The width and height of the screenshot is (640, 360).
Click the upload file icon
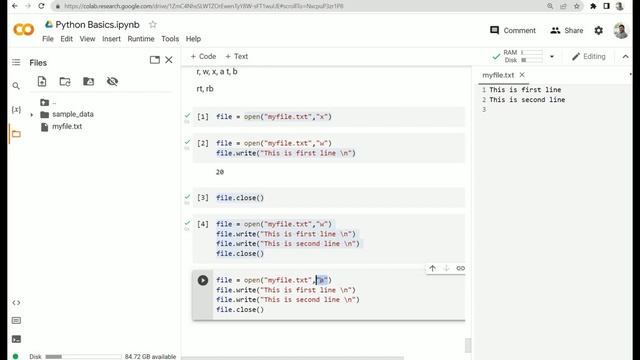click(x=42, y=81)
